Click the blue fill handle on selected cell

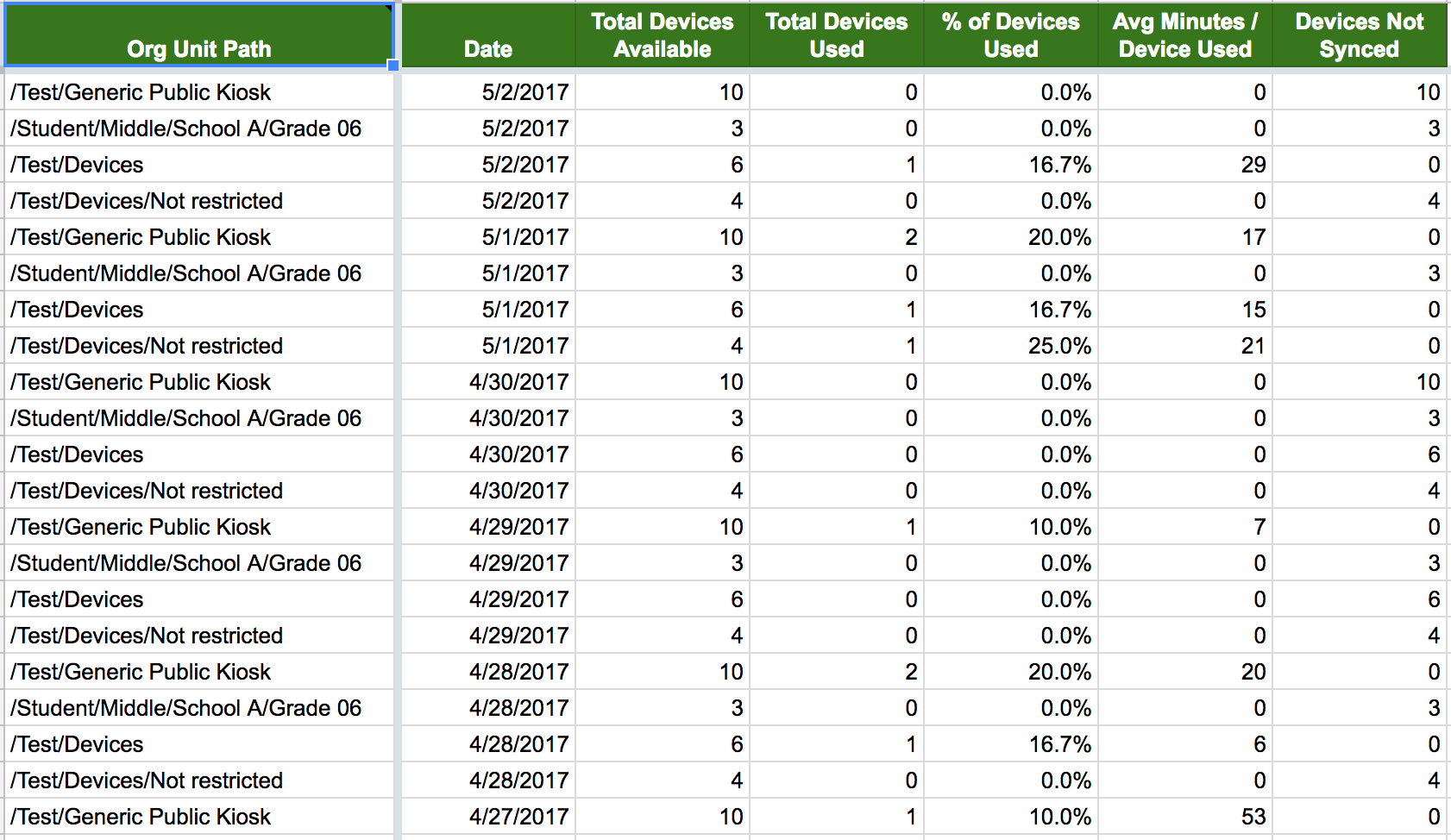pyautogui.click(x=393, y=66)
